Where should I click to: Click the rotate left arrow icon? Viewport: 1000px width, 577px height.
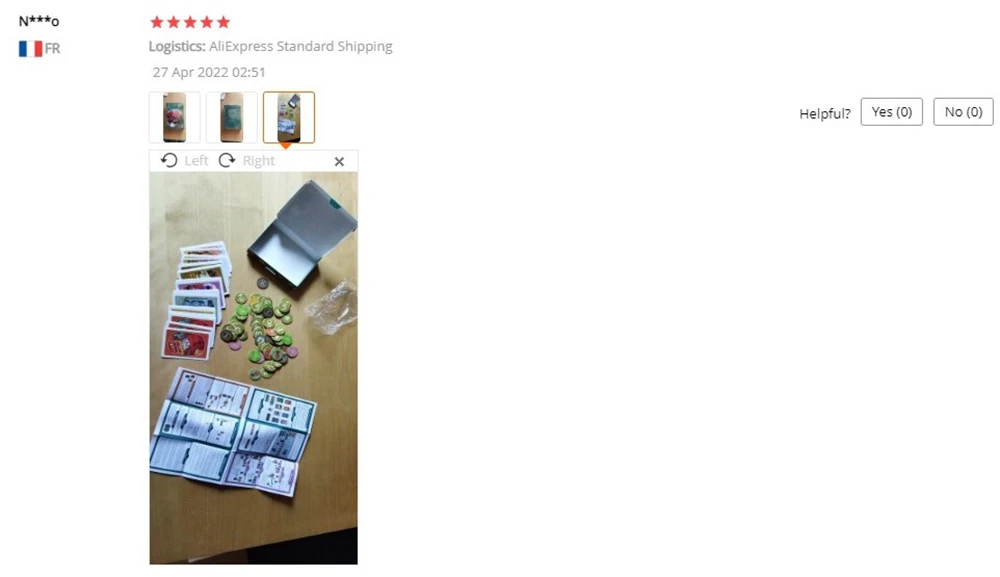click(x=169, y=161)
